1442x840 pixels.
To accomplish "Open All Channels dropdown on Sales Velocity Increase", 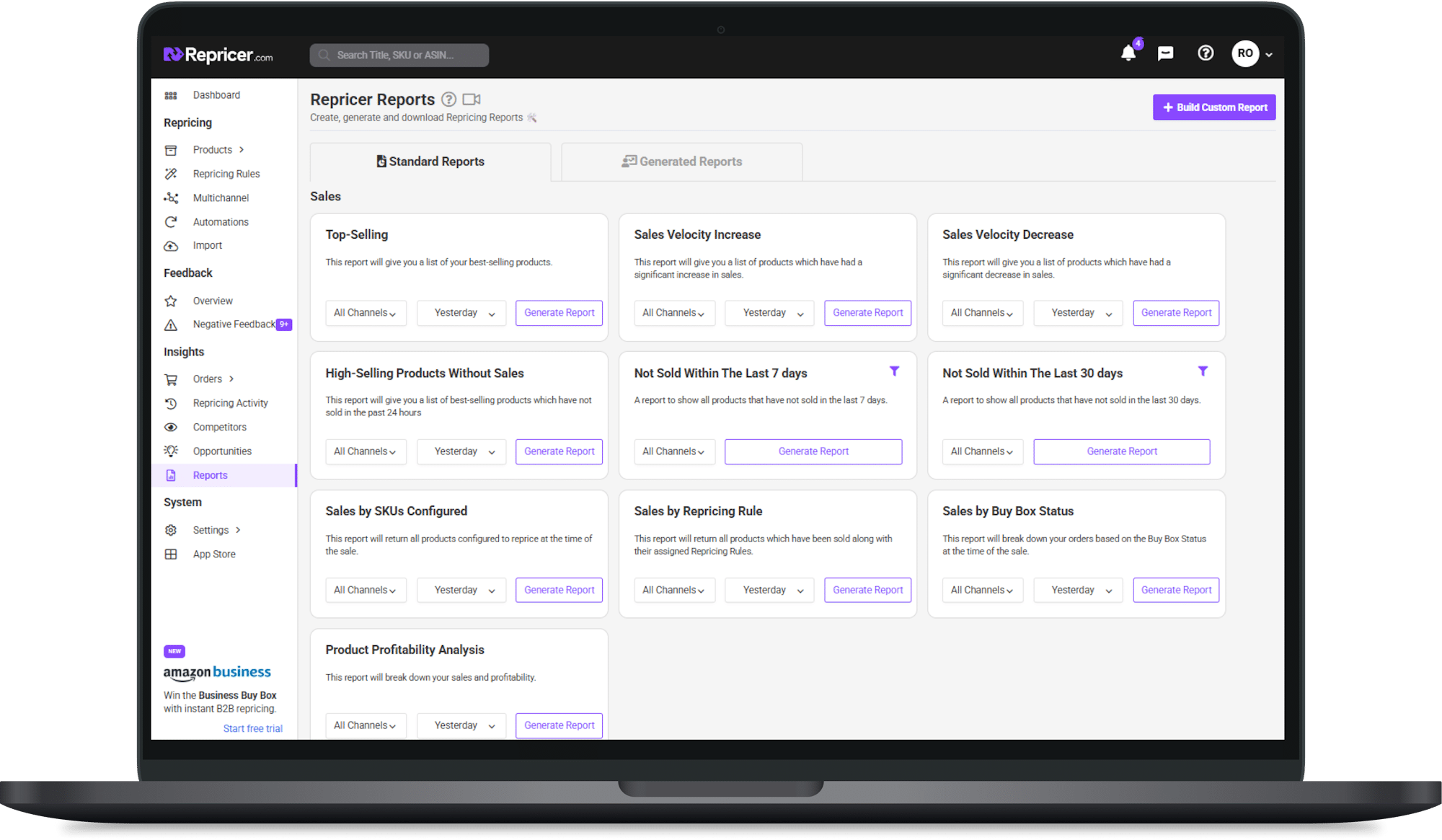I will coord(674,313).
